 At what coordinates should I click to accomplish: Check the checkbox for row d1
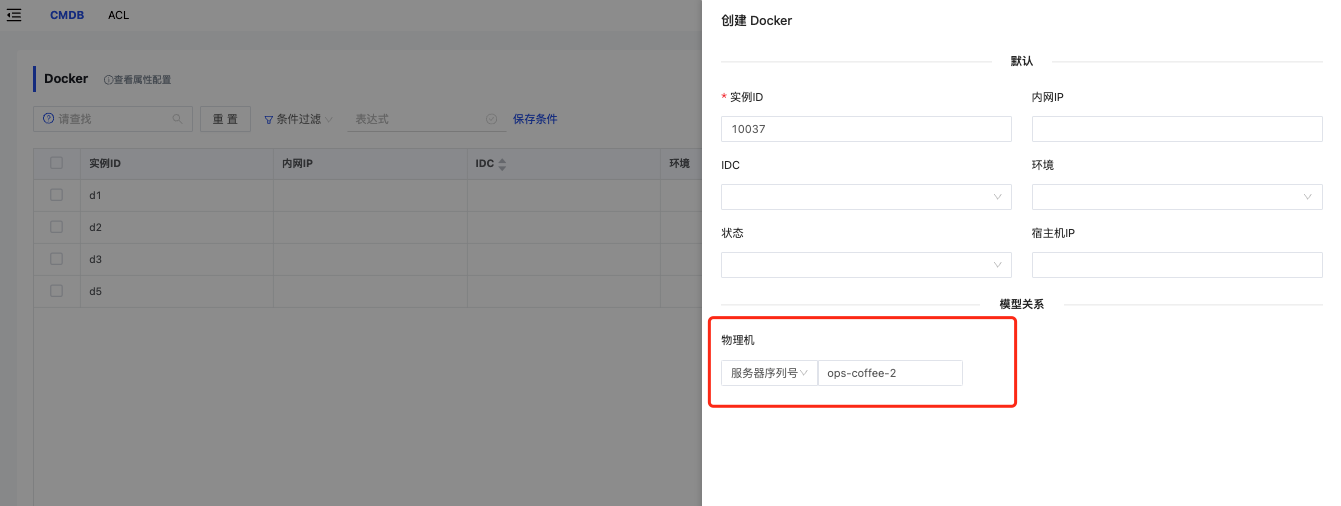click(57, 195)
